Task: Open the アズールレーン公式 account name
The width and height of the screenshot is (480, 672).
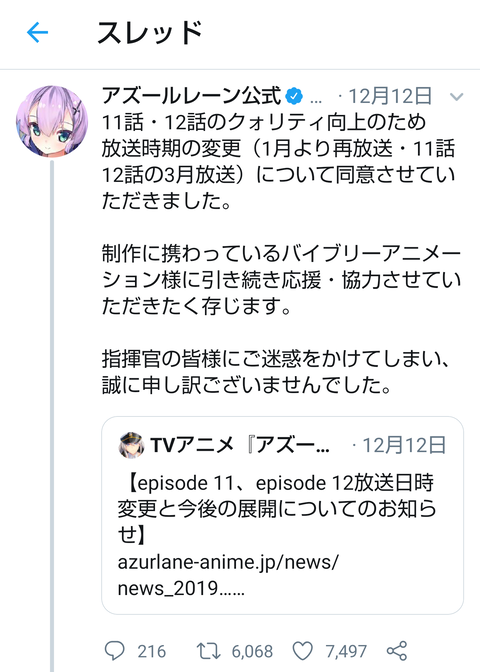Action: pos(191,96)
